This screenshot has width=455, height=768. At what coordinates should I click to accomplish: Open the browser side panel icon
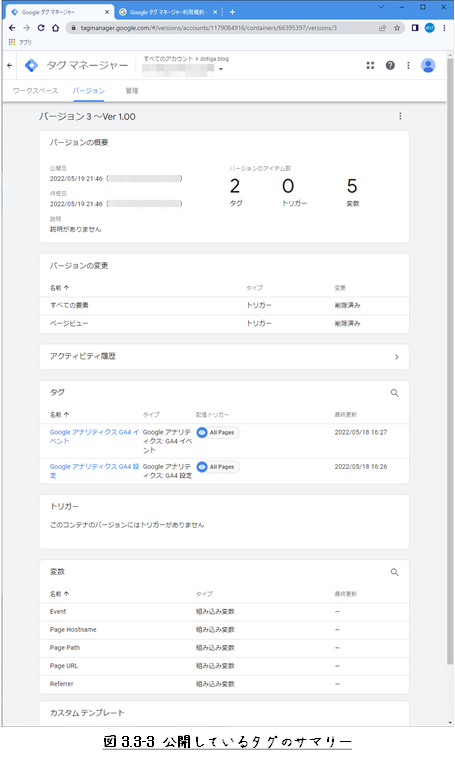pos(415,28)
